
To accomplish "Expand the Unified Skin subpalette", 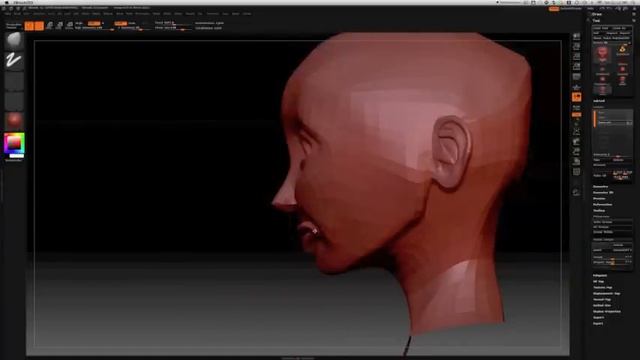I will point(602,305).
